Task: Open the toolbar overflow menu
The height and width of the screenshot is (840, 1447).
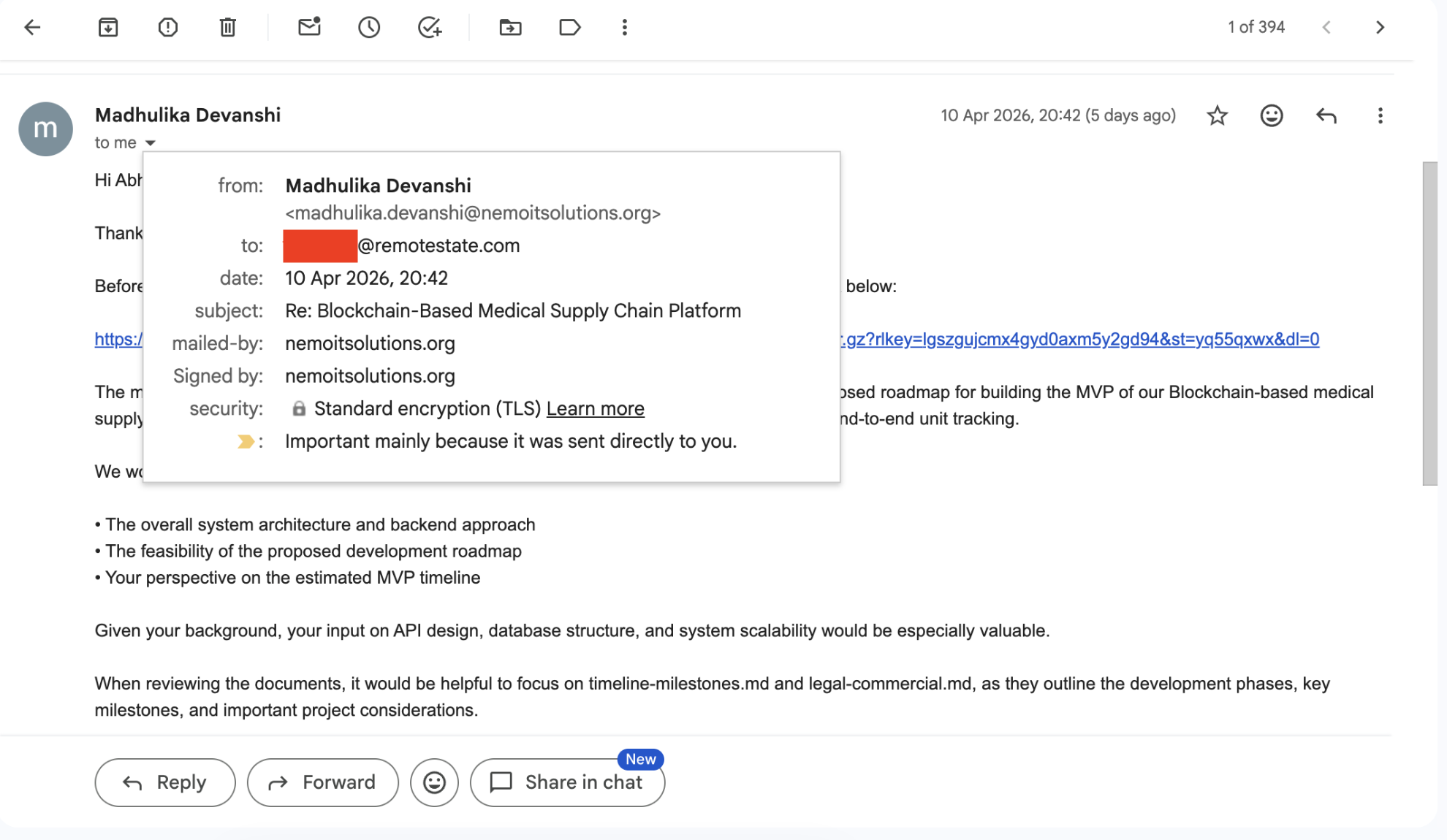Action: pos(624,27)
